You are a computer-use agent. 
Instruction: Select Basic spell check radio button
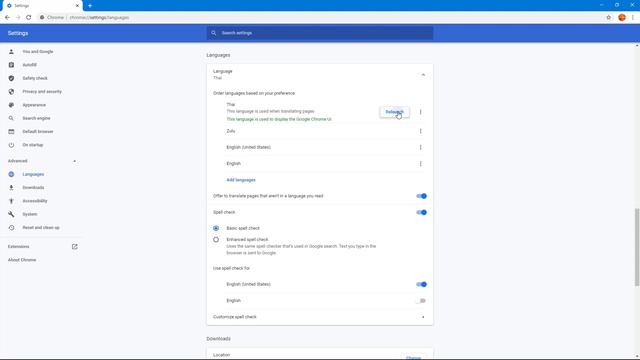pyautogui.click(x=216, y=228)
